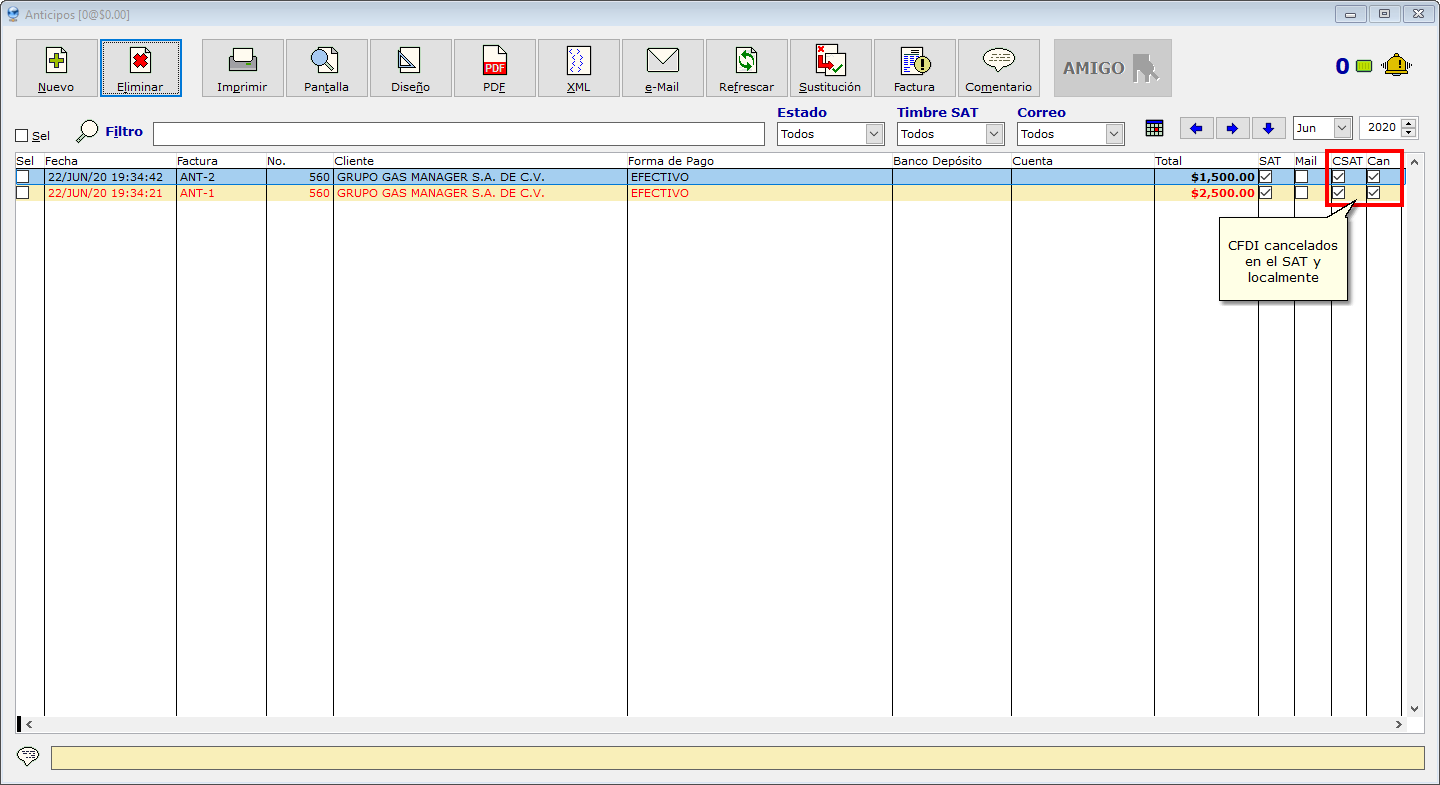Toggle the Sel select-all checkbox
Viewport: 1440px width, 785px height.
coord(22,136)
